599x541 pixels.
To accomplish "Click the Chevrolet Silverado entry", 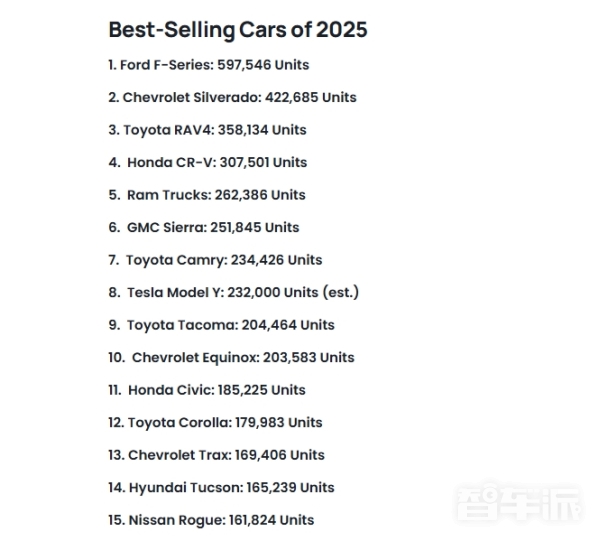I will tap(232, 97).
